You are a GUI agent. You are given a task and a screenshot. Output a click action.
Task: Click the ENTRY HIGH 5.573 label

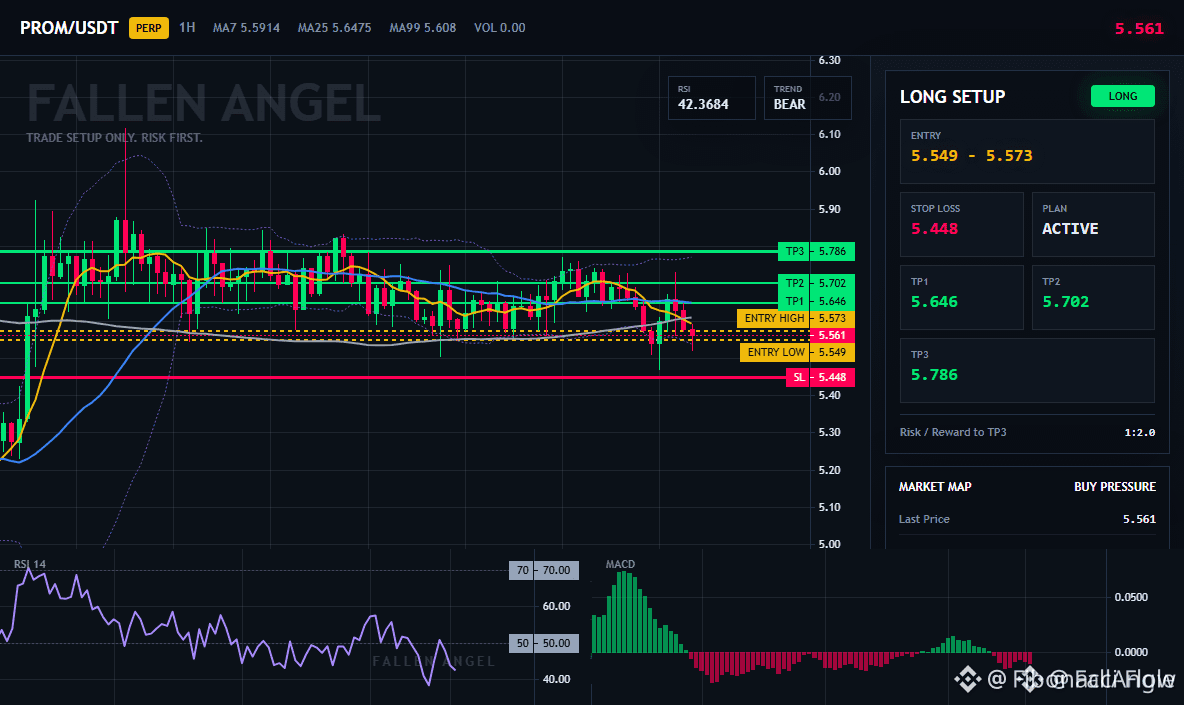[796, 319]
